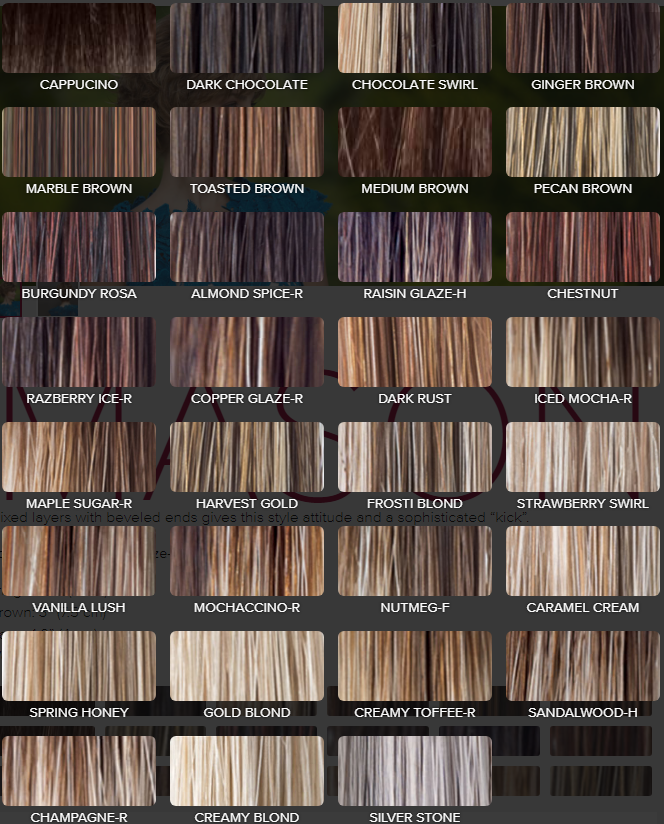Click the CARAMEL CREAM label text
Image resolution: width=664 pixels, height=824 pixels.
[x=583, y=608]
